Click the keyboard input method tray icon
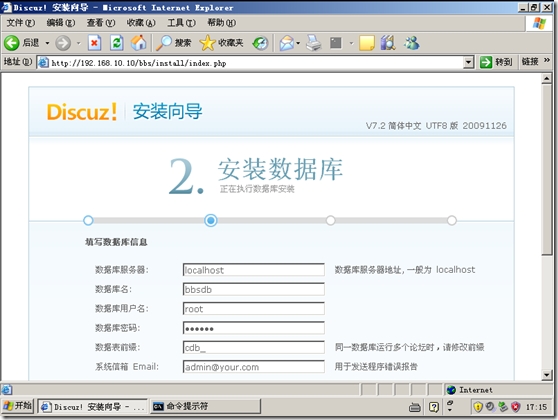558x420 pixels. click(x=415, y=407)
